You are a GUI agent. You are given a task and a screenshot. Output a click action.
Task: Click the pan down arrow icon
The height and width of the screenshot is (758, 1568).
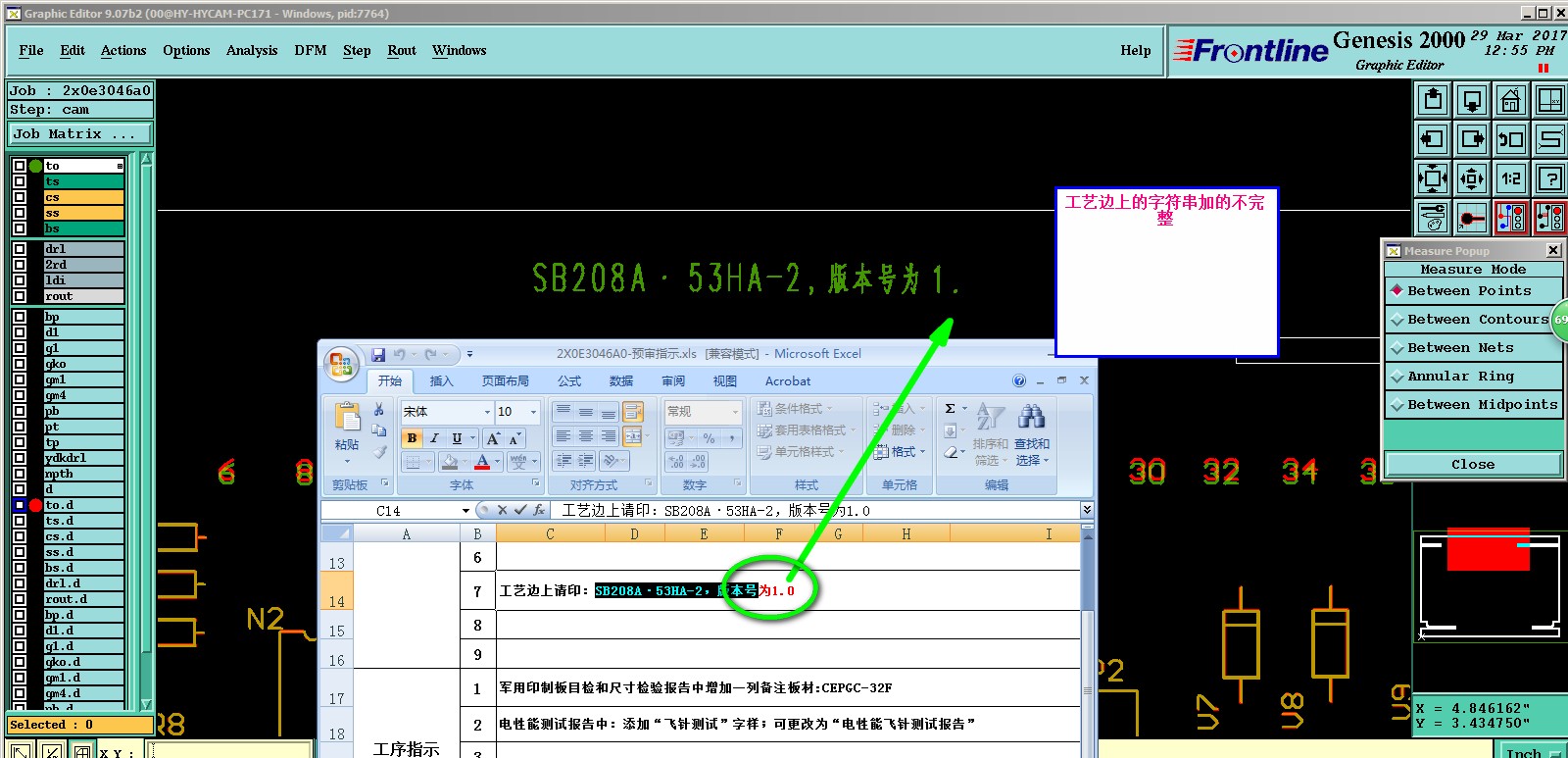pos(1472,100)
